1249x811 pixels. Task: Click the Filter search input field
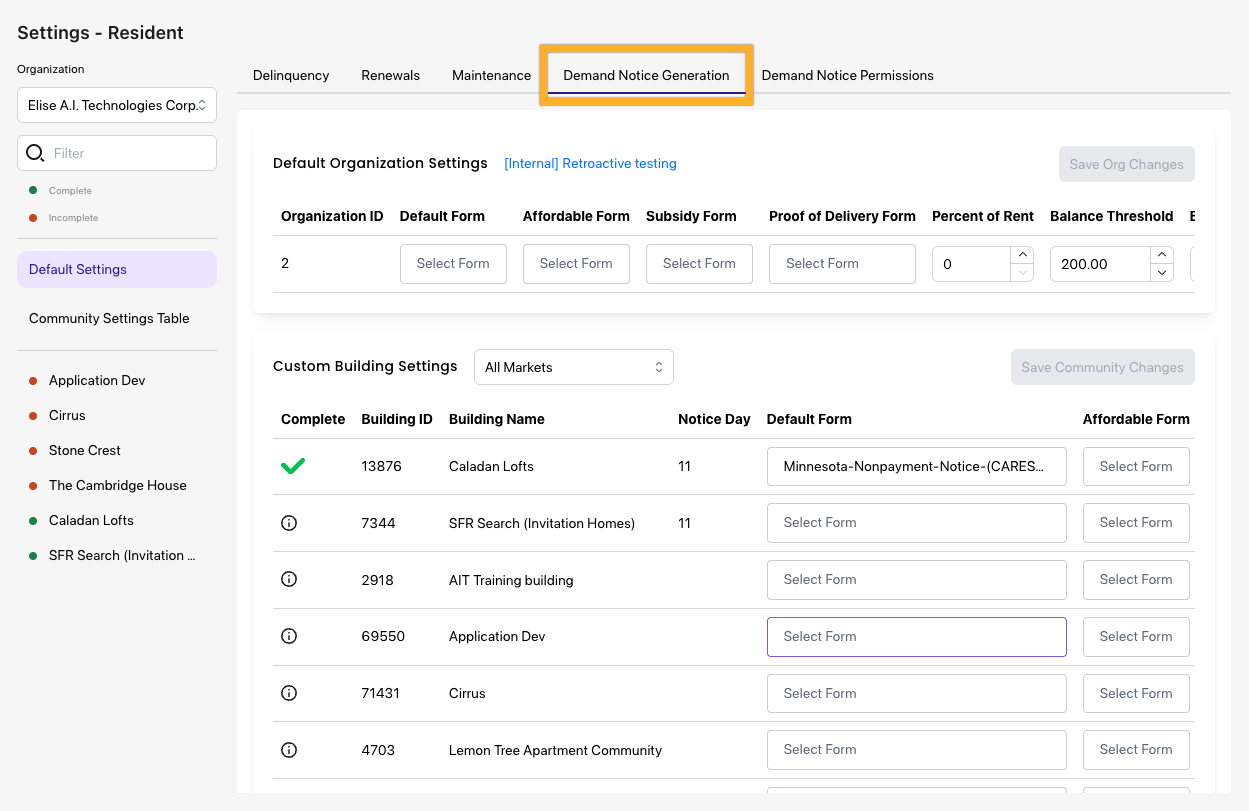117,153
